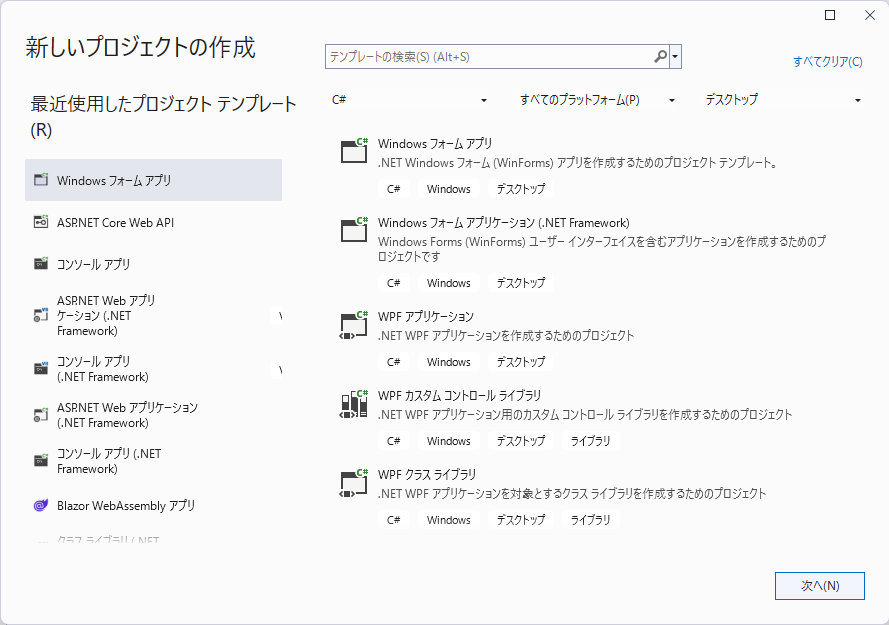
Task: Click the ASP.NET Core Web API icon
Action: coord(41,222)
